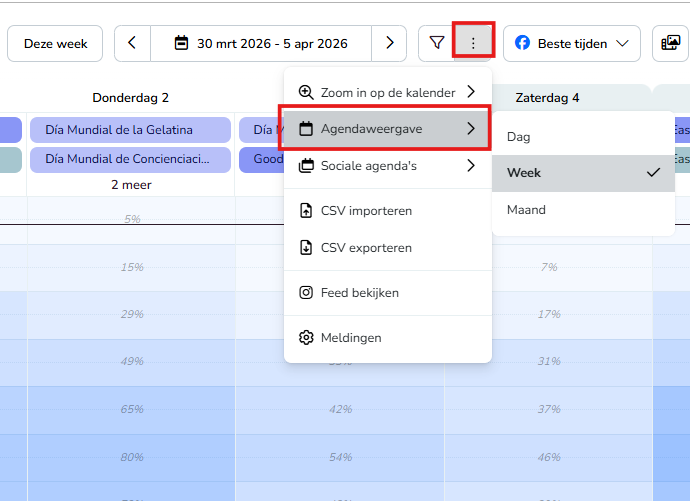
Task: Expand Zoom in op de kalender submenu
Action: [388, 92]
